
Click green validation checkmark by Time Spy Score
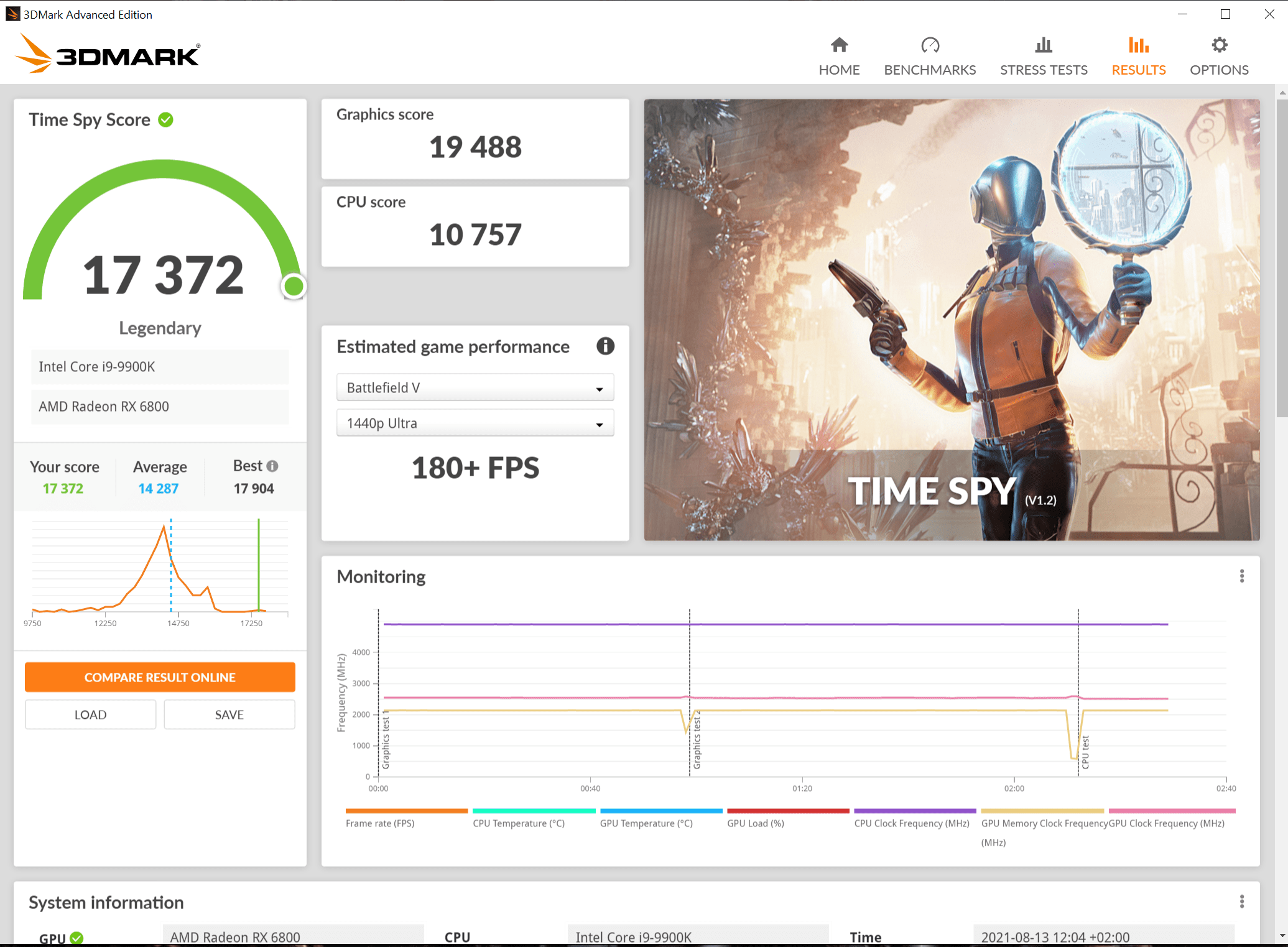tap(165, 119)
